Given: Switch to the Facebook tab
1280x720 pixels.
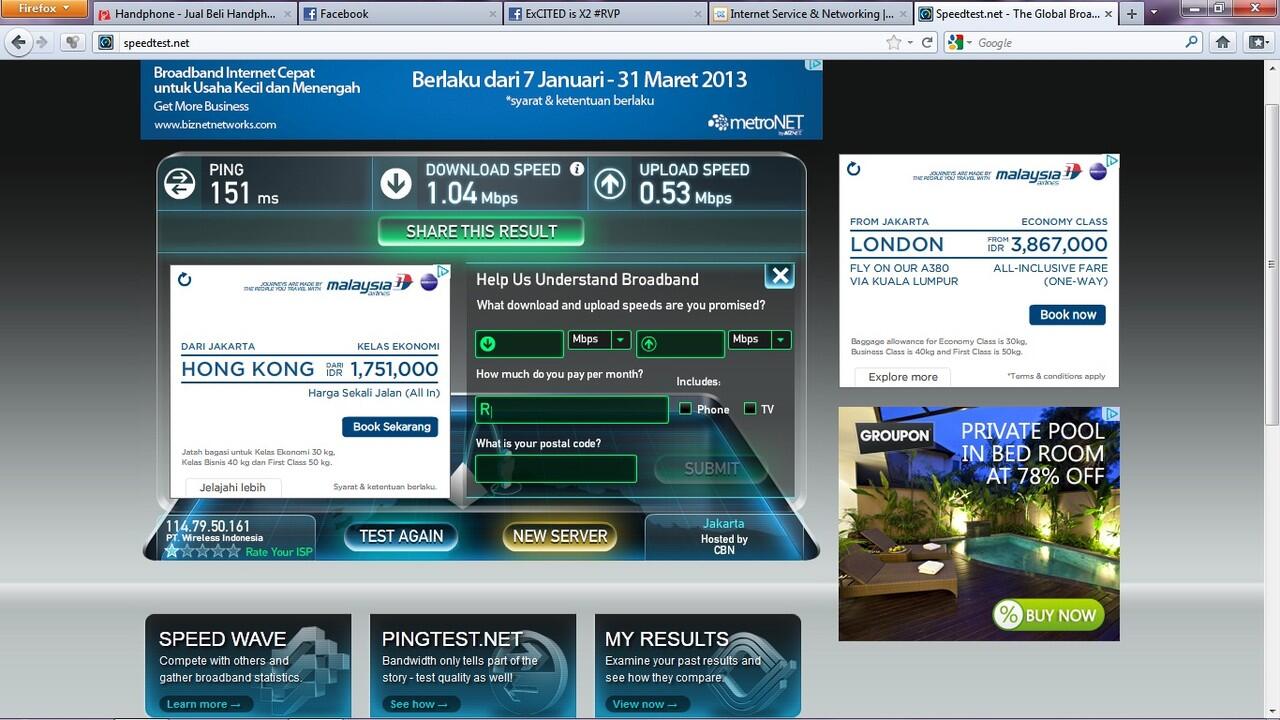Looking at the screenshot, I should click(399, 14).
